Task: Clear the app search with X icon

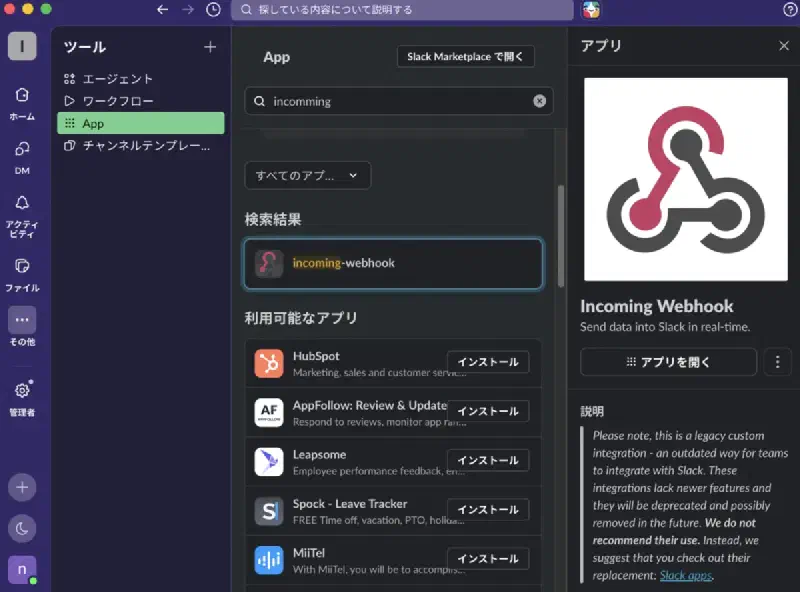Action: pos(539,101)
